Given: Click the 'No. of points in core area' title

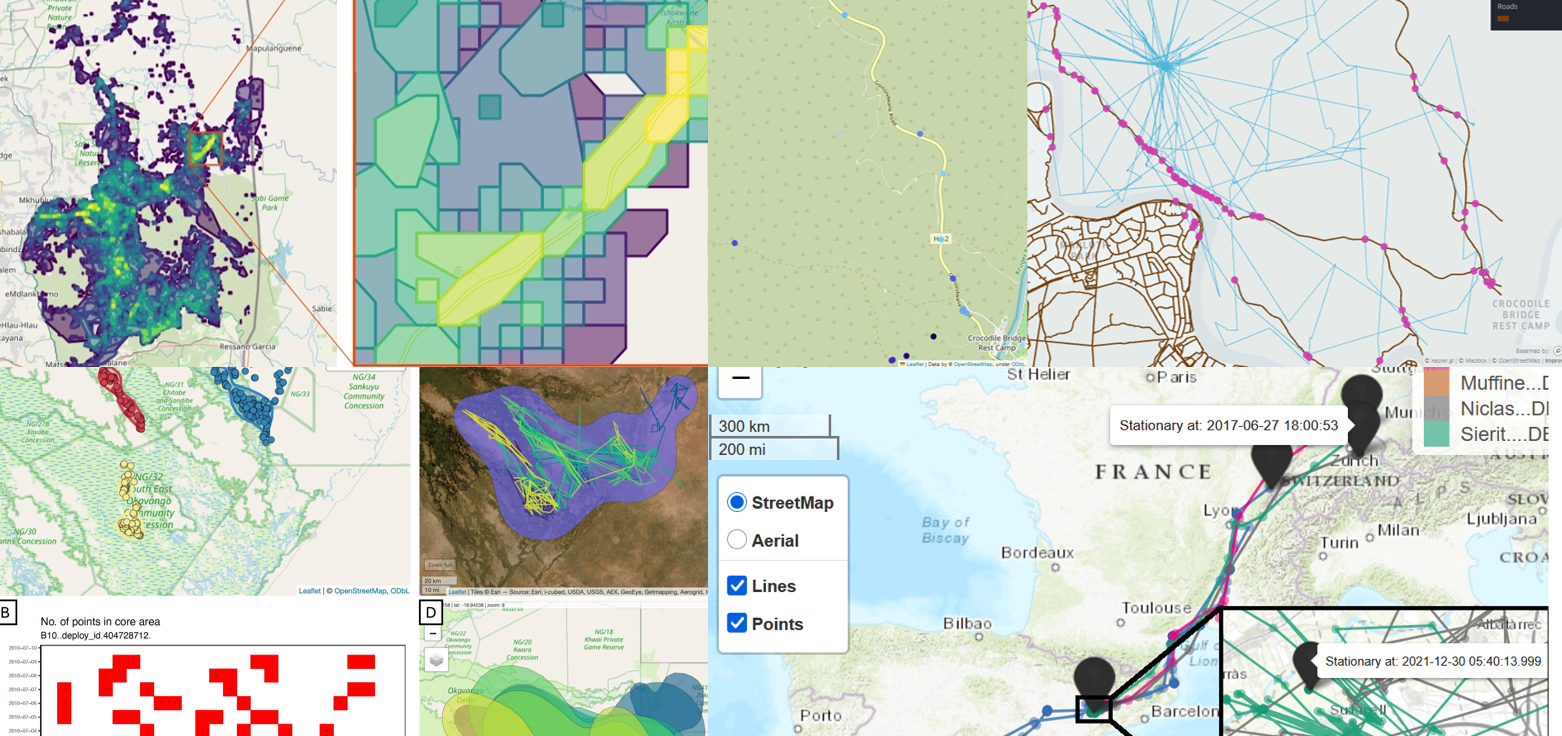Looking at the screenshot, I should [x=100, y=621].
